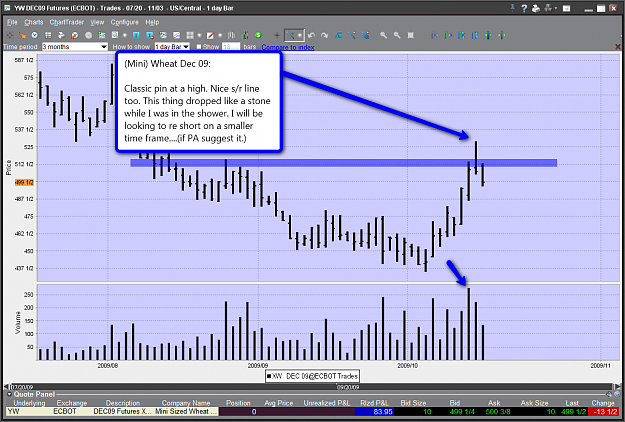Open the Configure menu
Screen dimensions: 625x422
124,22
